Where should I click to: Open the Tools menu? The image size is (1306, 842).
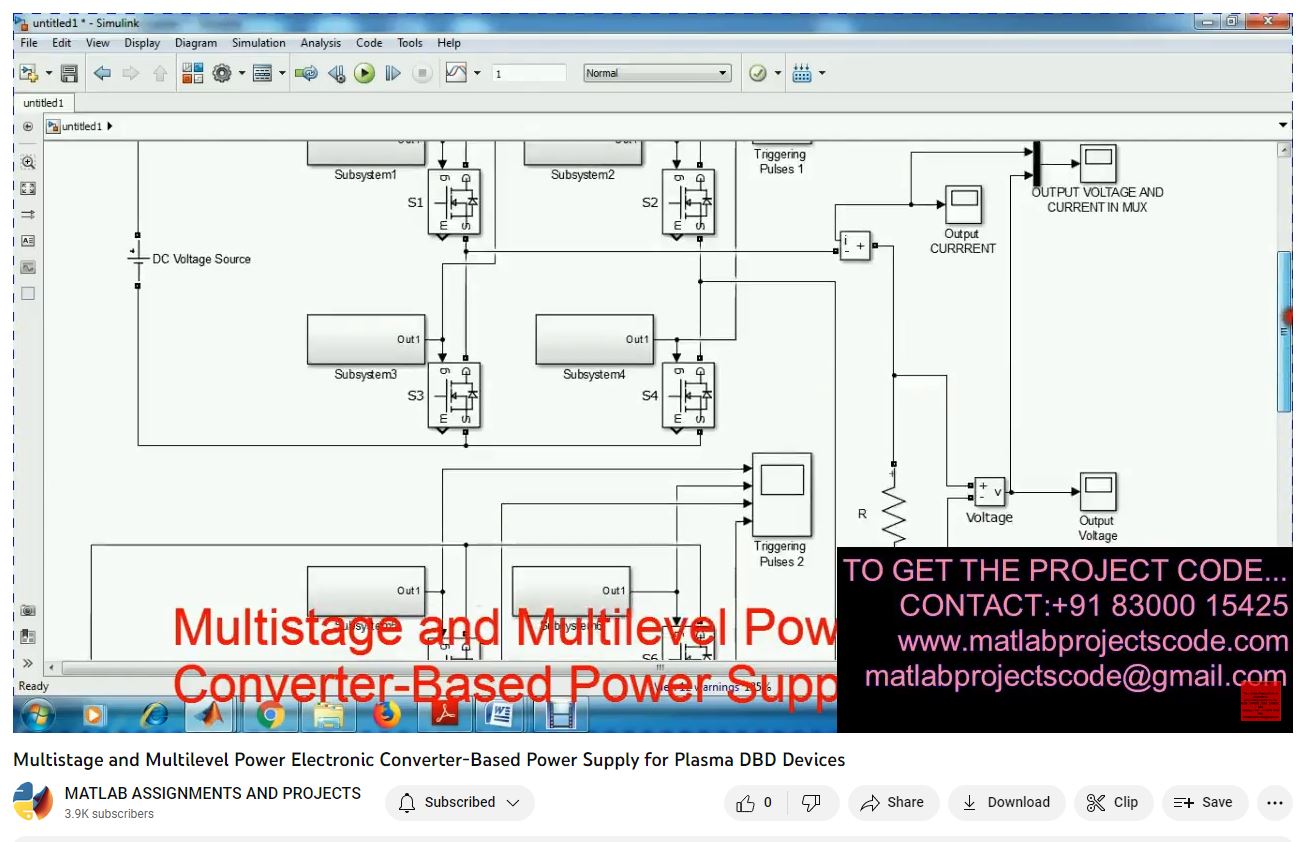pos(410,43)
